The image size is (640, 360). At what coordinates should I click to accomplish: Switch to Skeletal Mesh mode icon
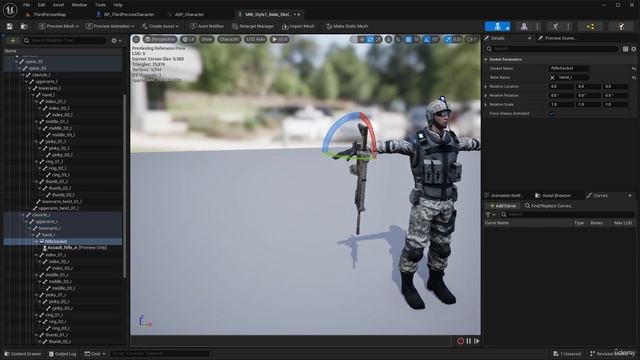click(524, 27)
